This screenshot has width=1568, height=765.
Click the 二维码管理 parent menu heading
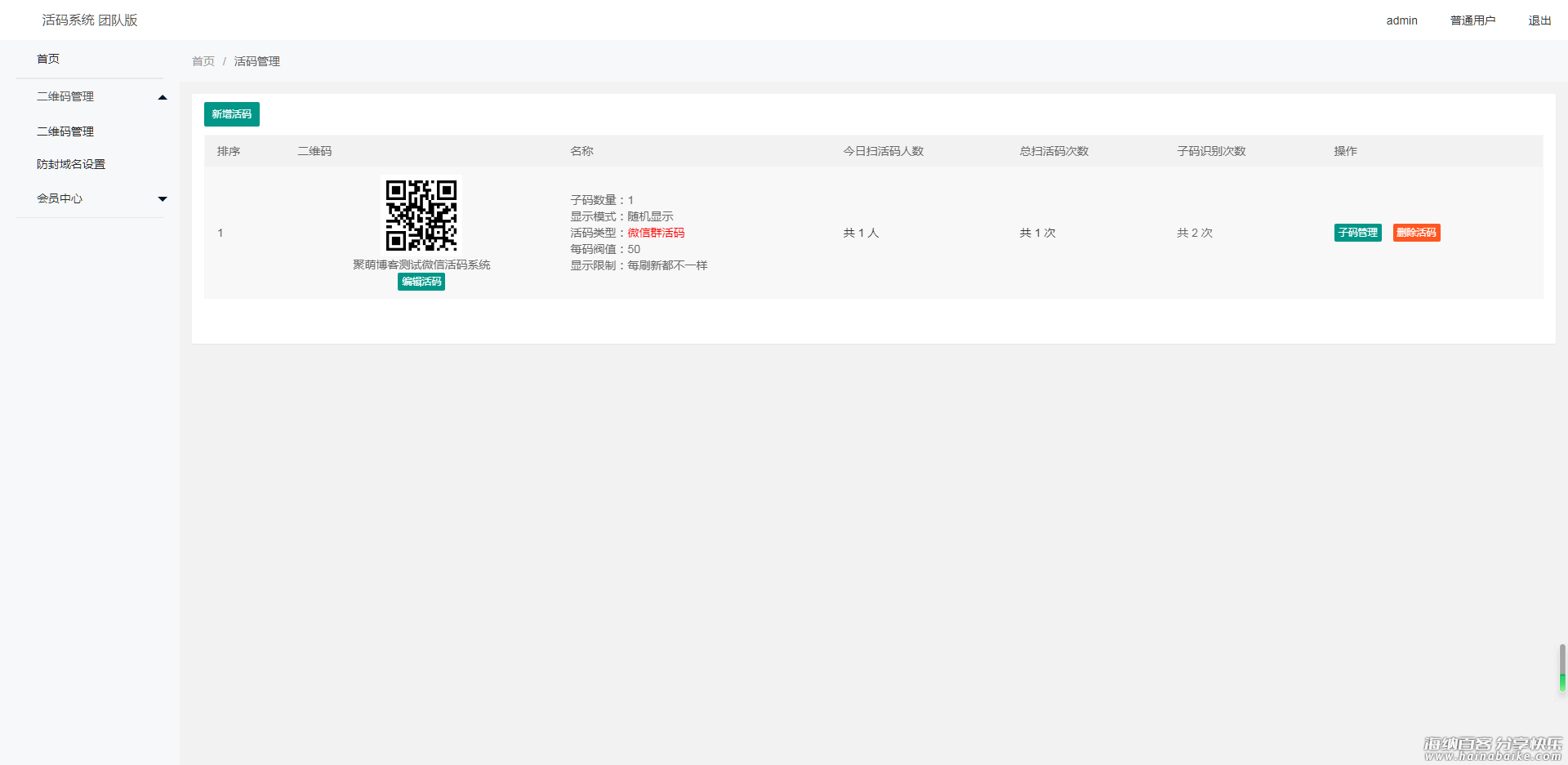tap(65, 96)
